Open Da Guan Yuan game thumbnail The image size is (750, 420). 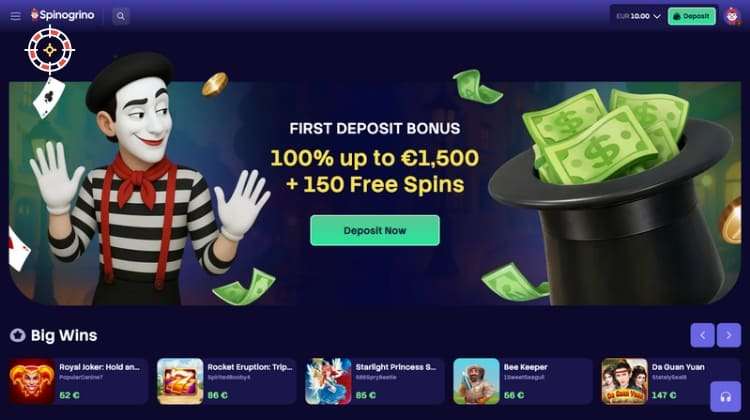click(x=624, y=381)
